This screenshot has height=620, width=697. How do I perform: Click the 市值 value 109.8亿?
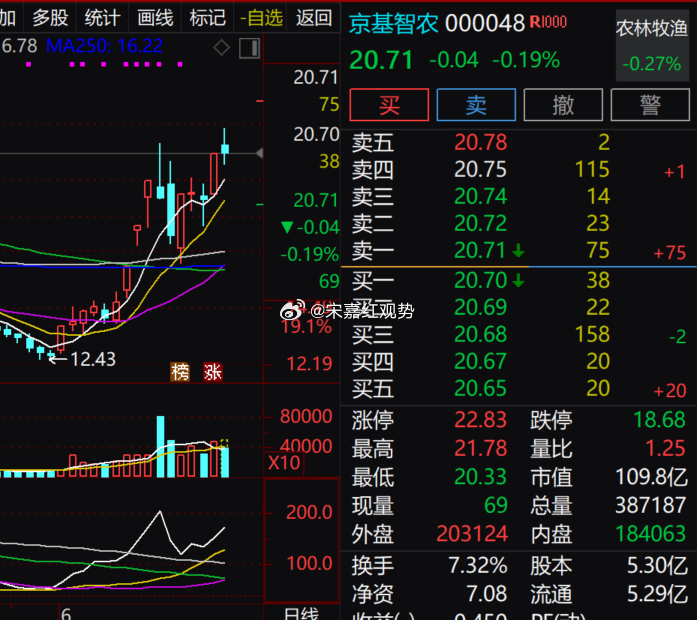click(652, 477)
